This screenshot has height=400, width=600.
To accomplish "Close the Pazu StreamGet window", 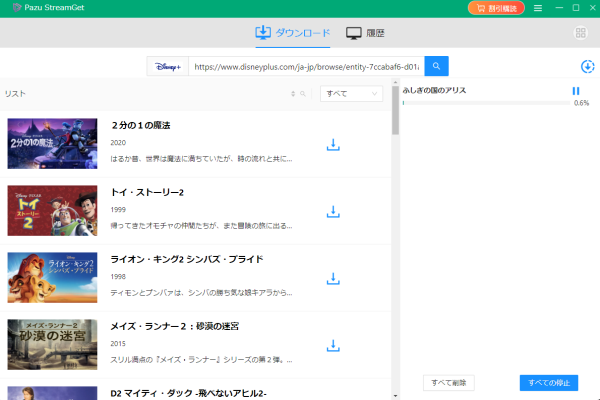I will 592,8.
